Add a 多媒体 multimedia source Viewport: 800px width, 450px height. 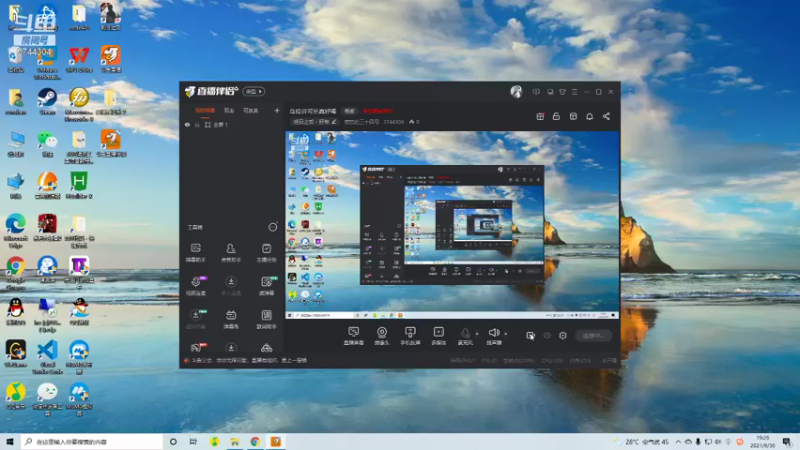(439, 336)
